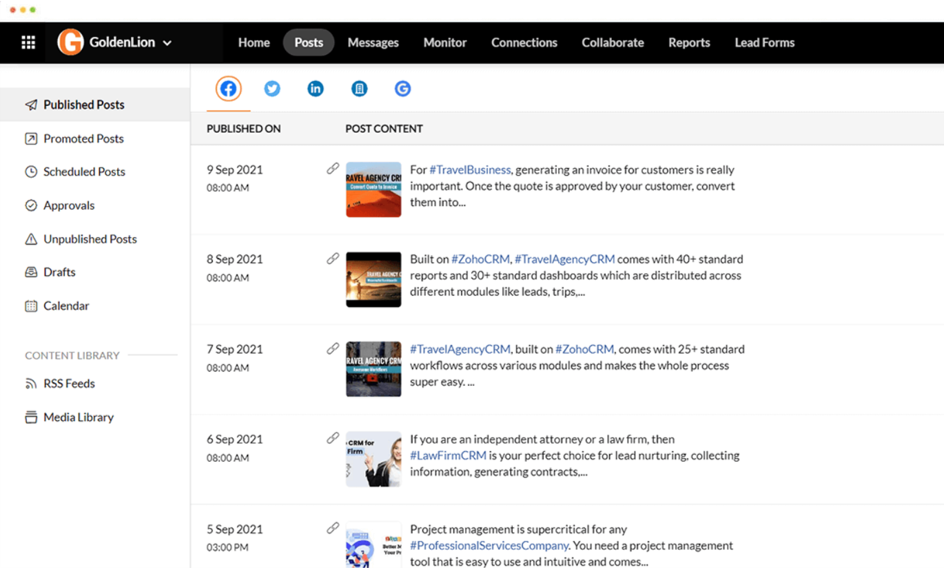Viewport: 944px width, 568px height.
Task: Open the Media Library
Action: [78, 417]
